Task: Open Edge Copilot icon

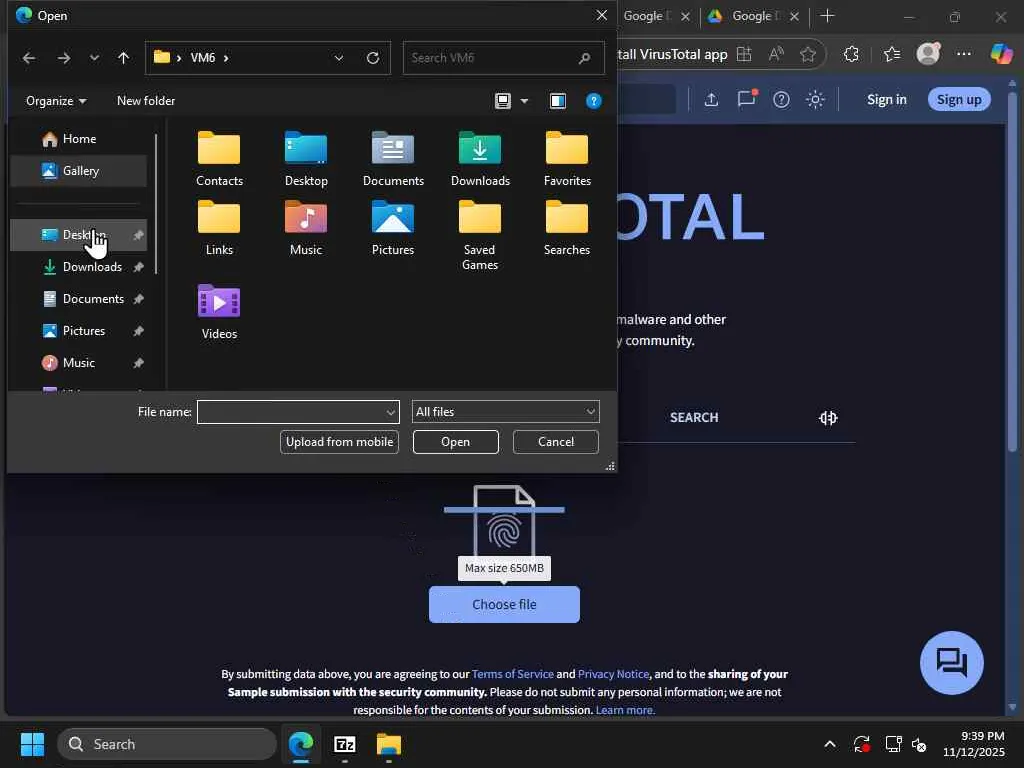Action: coord(1001,54)
